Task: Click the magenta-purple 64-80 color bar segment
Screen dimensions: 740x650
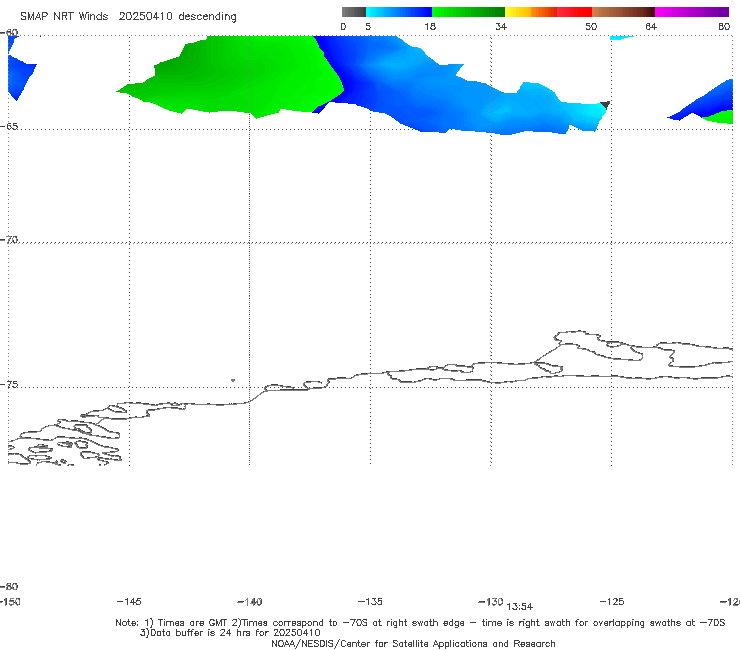Action: [x=692, y=12]
